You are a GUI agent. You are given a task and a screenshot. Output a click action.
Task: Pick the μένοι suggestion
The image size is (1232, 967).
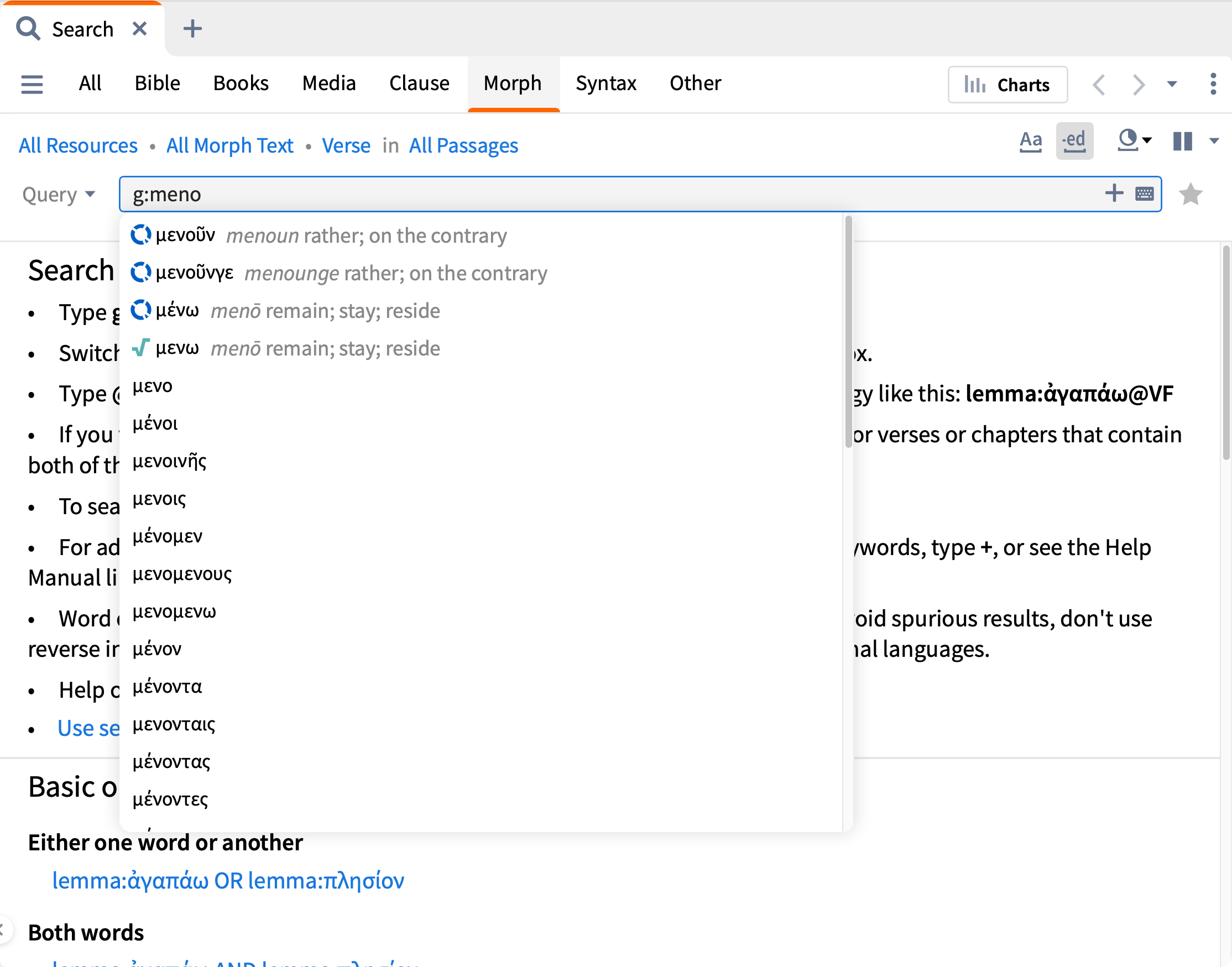point(481,423)
